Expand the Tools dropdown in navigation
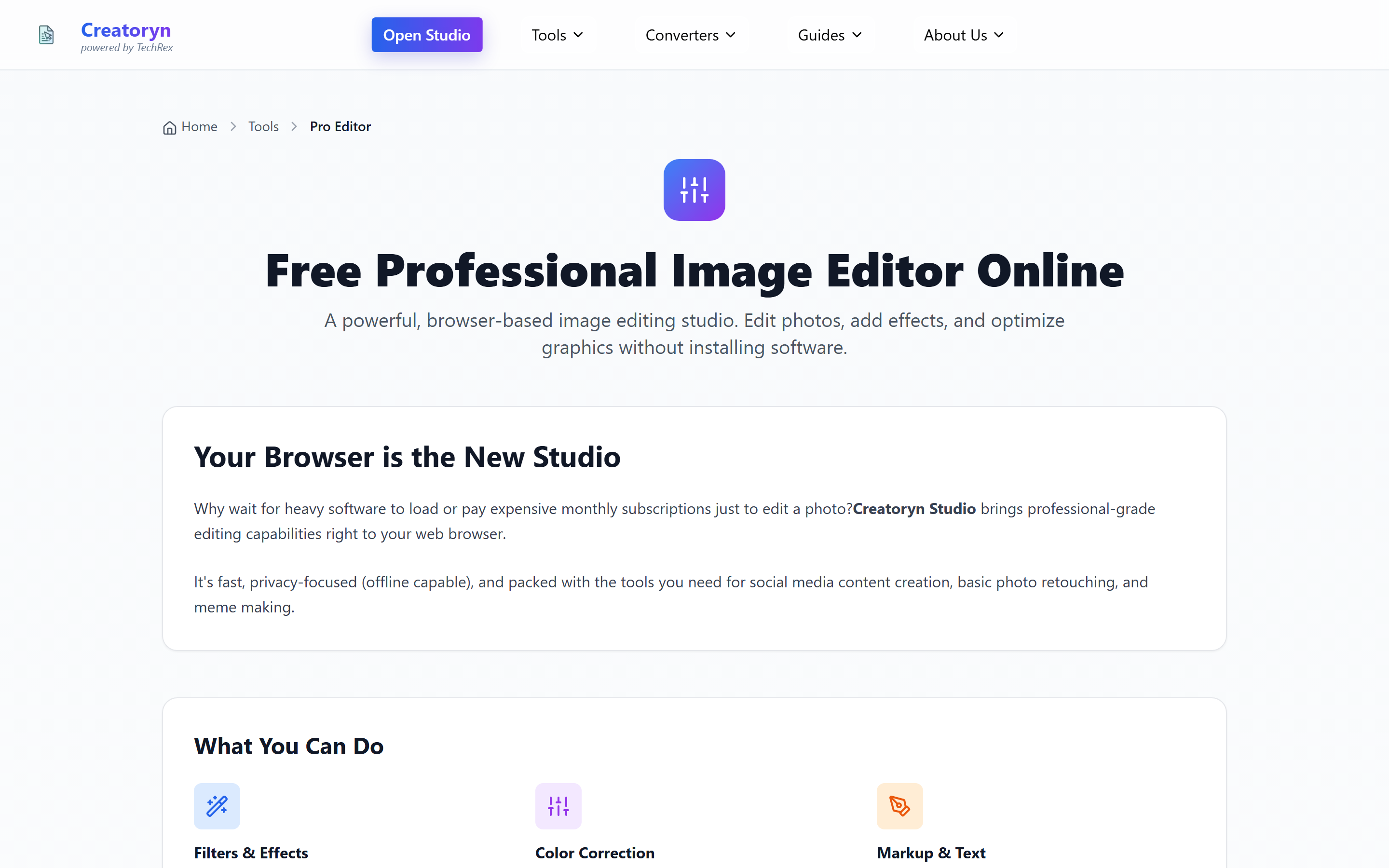 (579, 35)
